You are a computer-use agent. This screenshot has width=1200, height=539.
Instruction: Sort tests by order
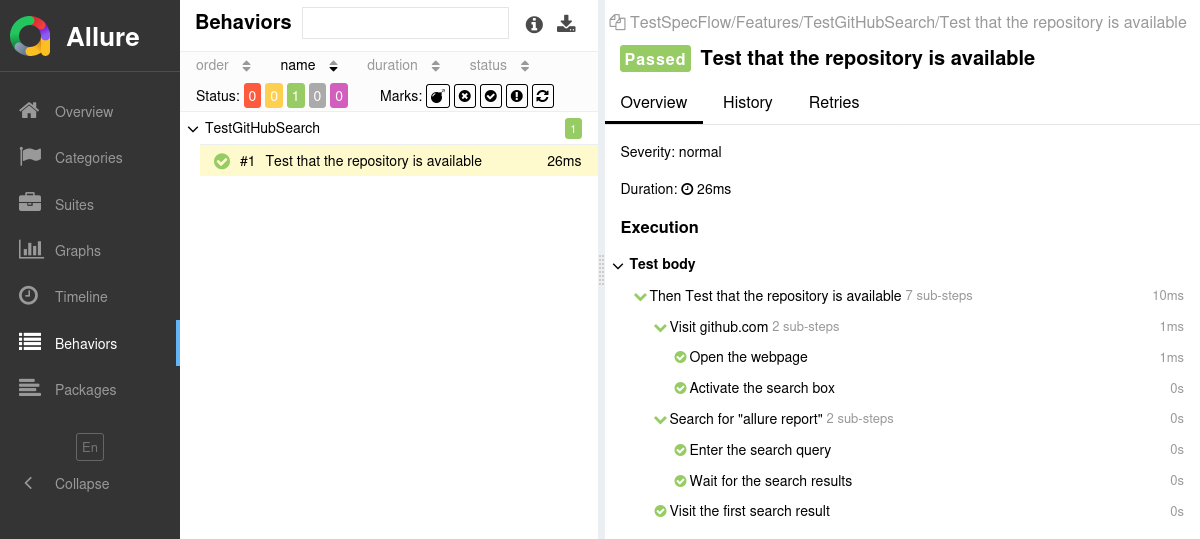tap(223, 65)
